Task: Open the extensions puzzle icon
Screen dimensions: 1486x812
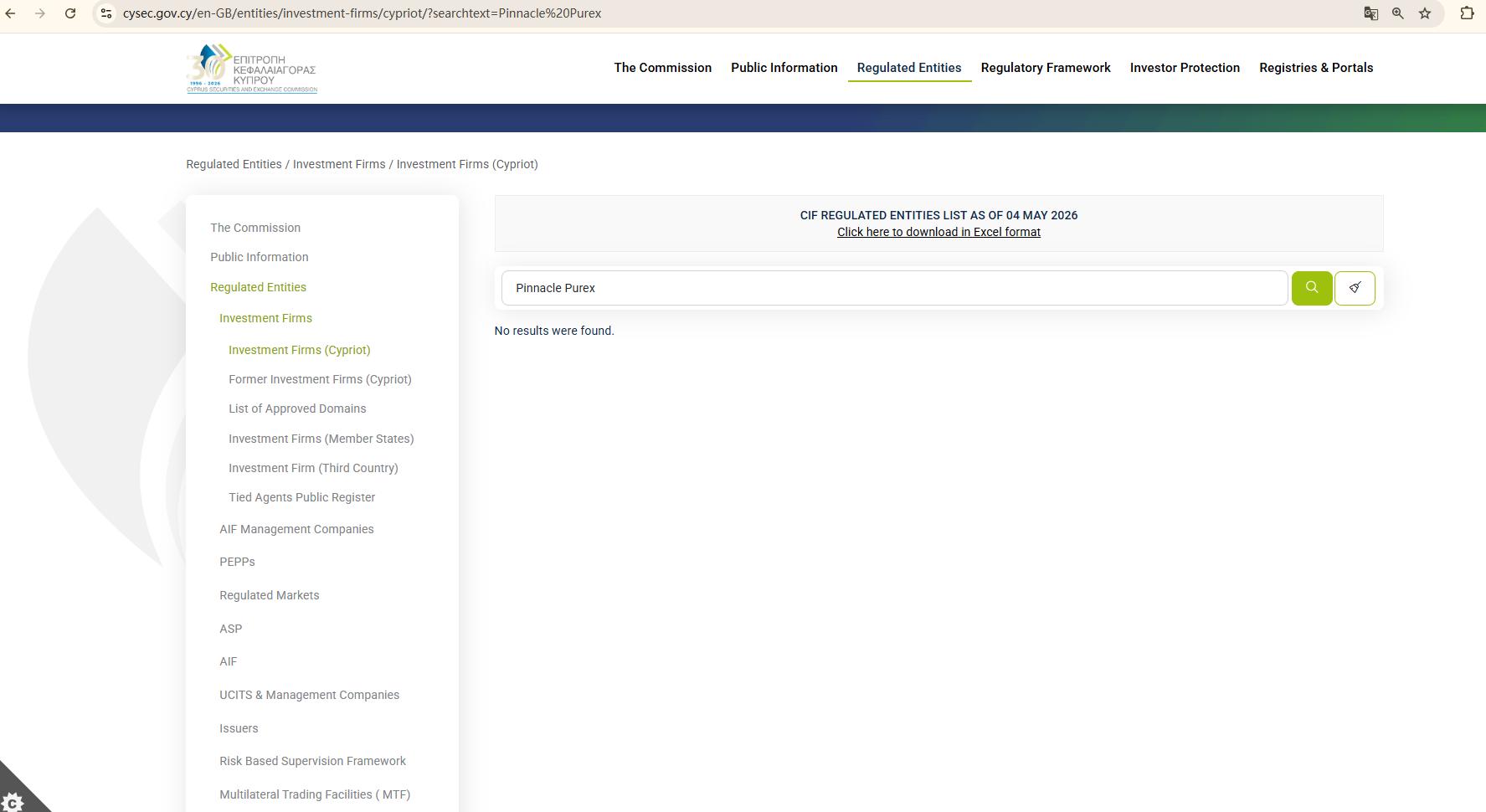Action: [x=1467, y=13]
